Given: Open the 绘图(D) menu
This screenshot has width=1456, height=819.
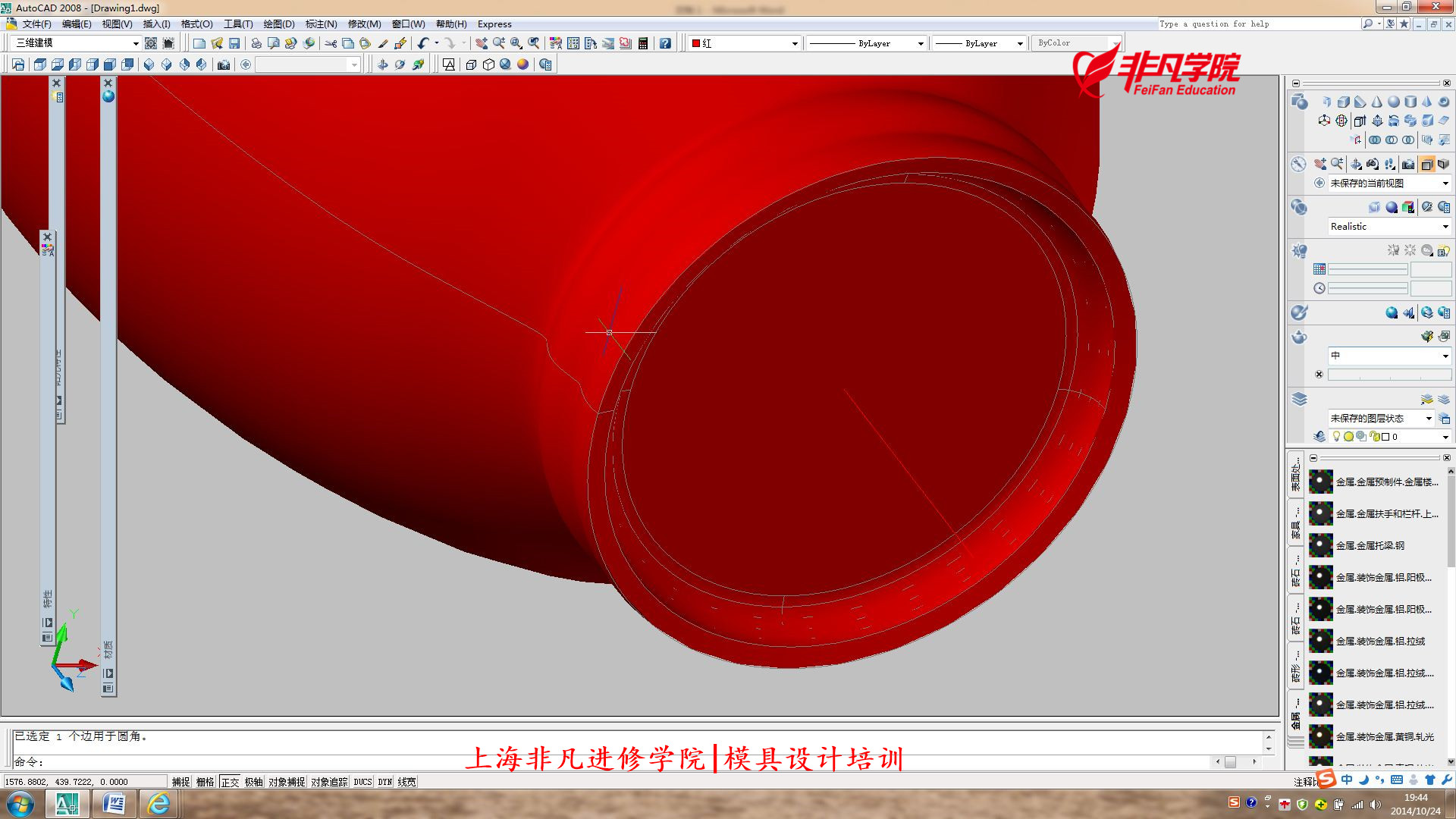Looking at the screenshot, I should click(x=279, y=24).
